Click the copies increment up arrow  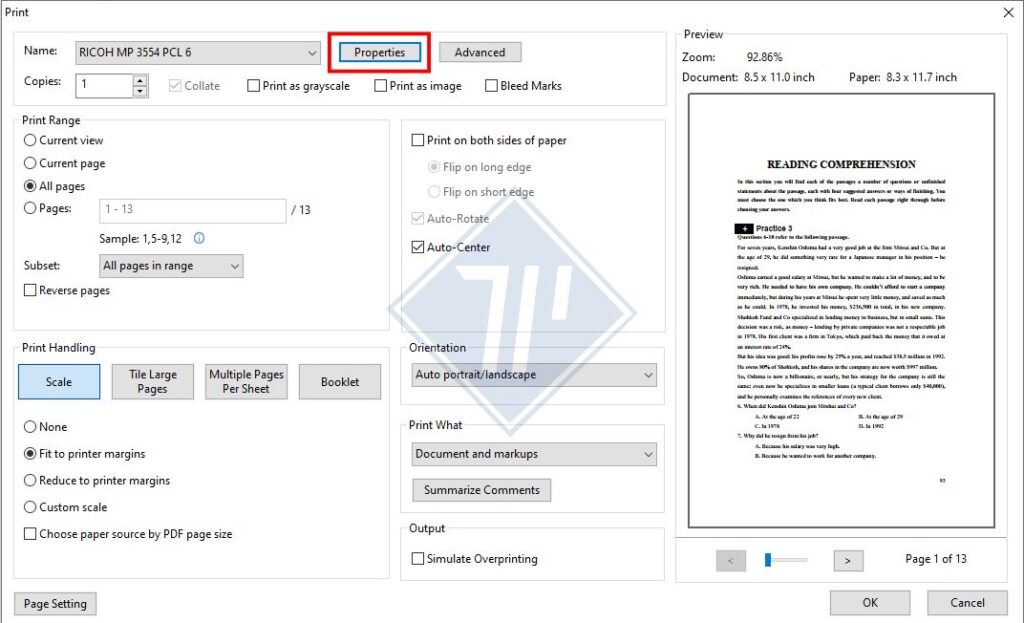(131, 80)
